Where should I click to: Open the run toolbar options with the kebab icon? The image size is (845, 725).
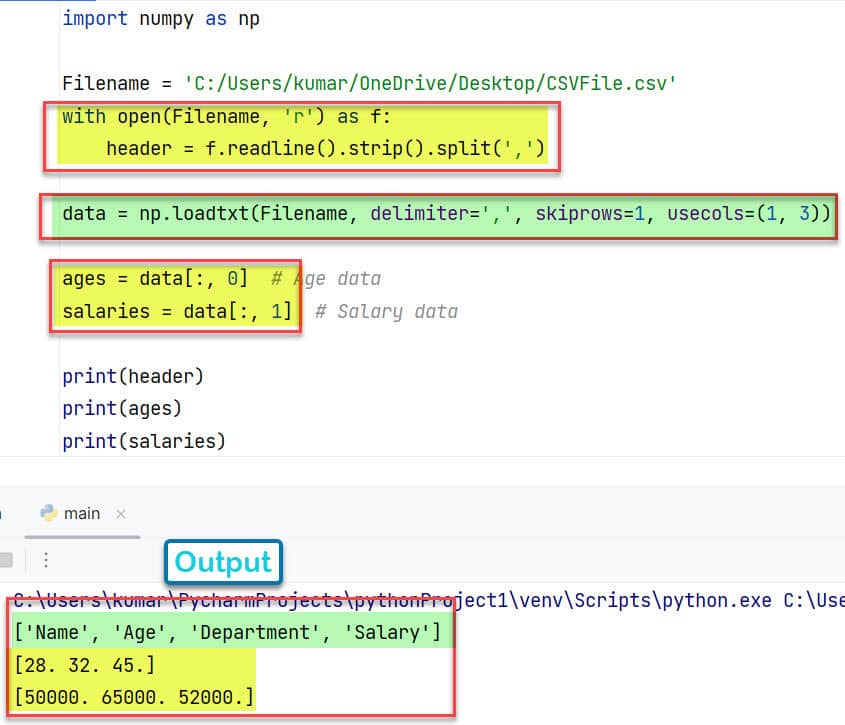click(45, 560)
